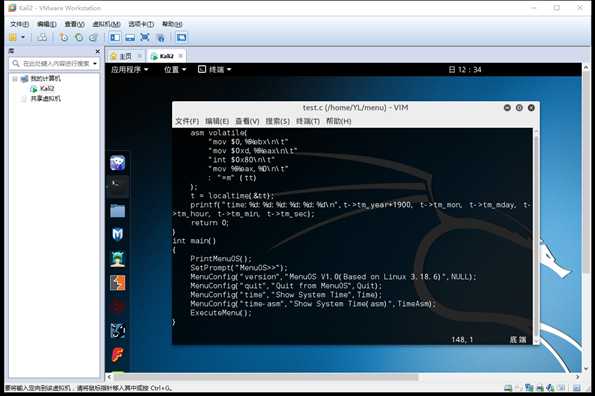The width and height of the screenshot is (595, 396).
Task: Click the hard disk status bar icon
Action: (508, 388)
